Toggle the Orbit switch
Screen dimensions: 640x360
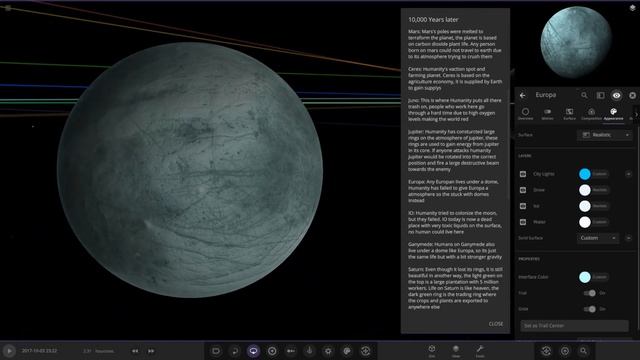pos(589,309)
